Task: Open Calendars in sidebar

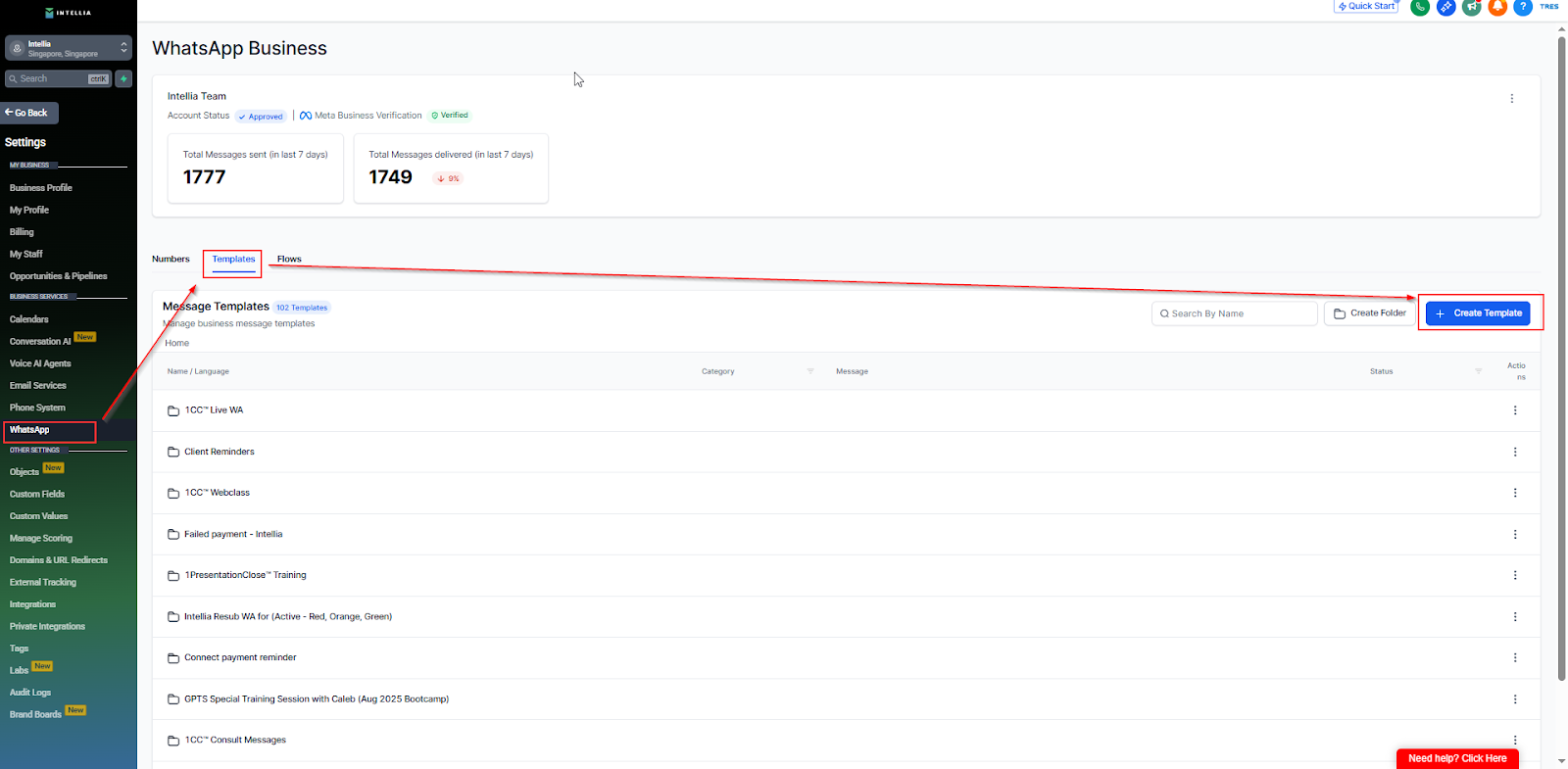Action: [x=29, y=319]
